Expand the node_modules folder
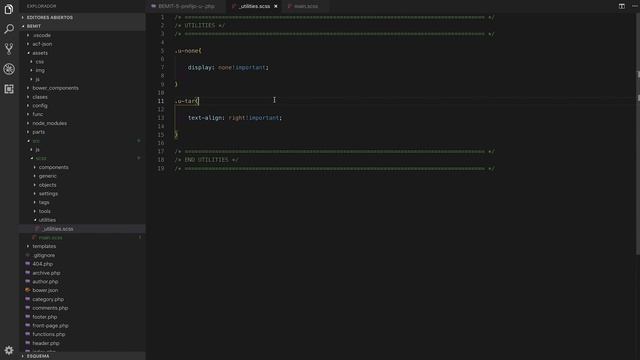 tap(49, 123)
